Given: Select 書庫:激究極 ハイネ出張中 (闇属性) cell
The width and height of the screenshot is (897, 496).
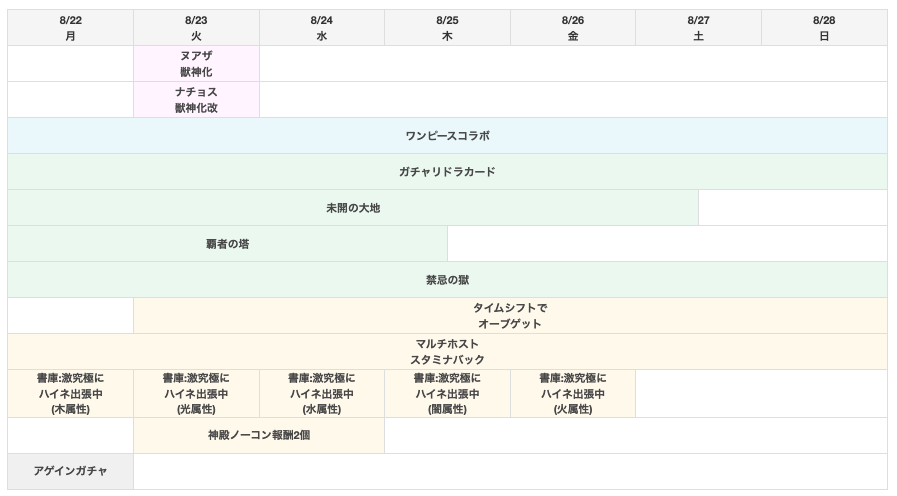Looking at the screenshot, I should click(447, 394).
